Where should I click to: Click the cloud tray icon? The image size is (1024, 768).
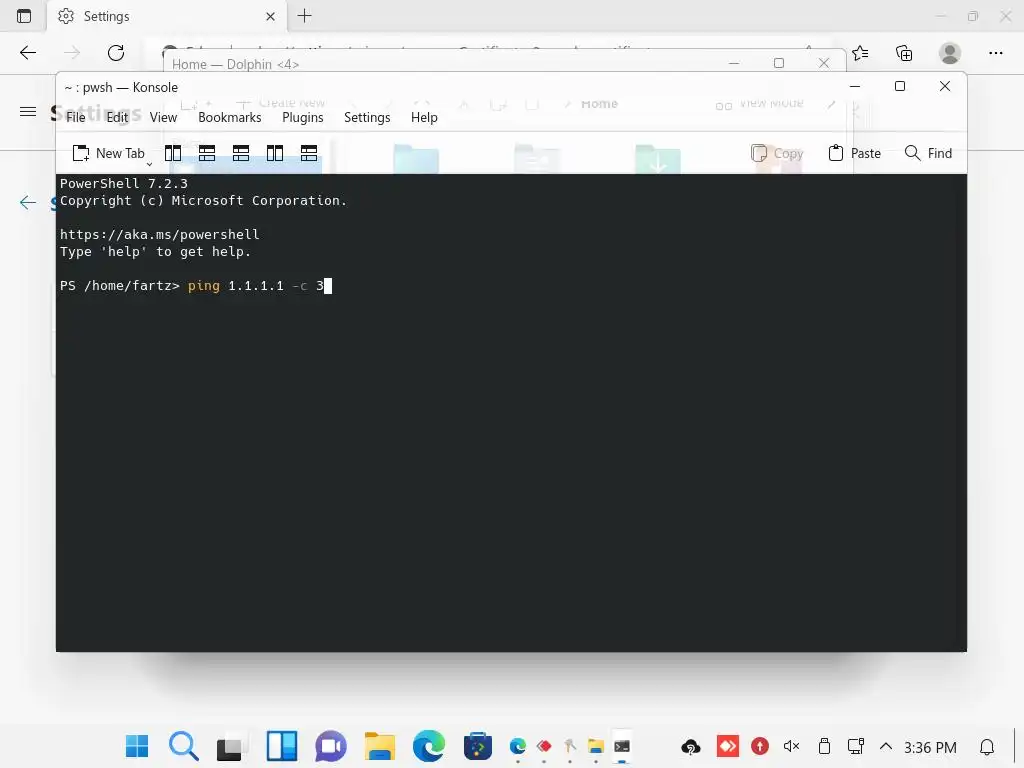tap(691, 746)
